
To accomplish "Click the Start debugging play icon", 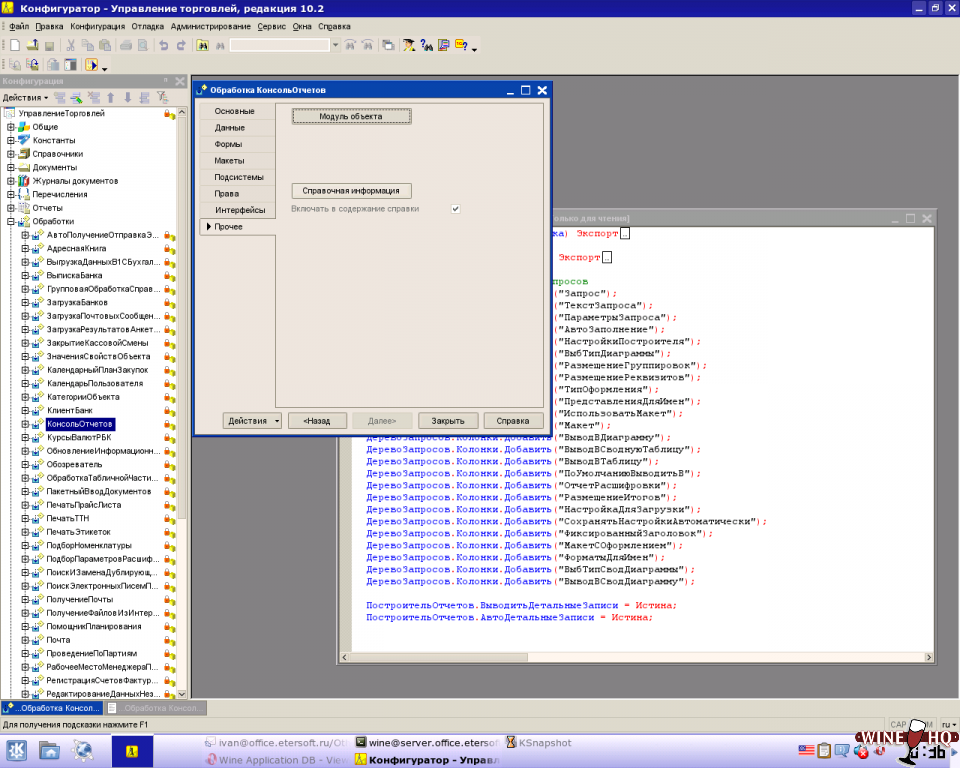I will pos(91,65).
